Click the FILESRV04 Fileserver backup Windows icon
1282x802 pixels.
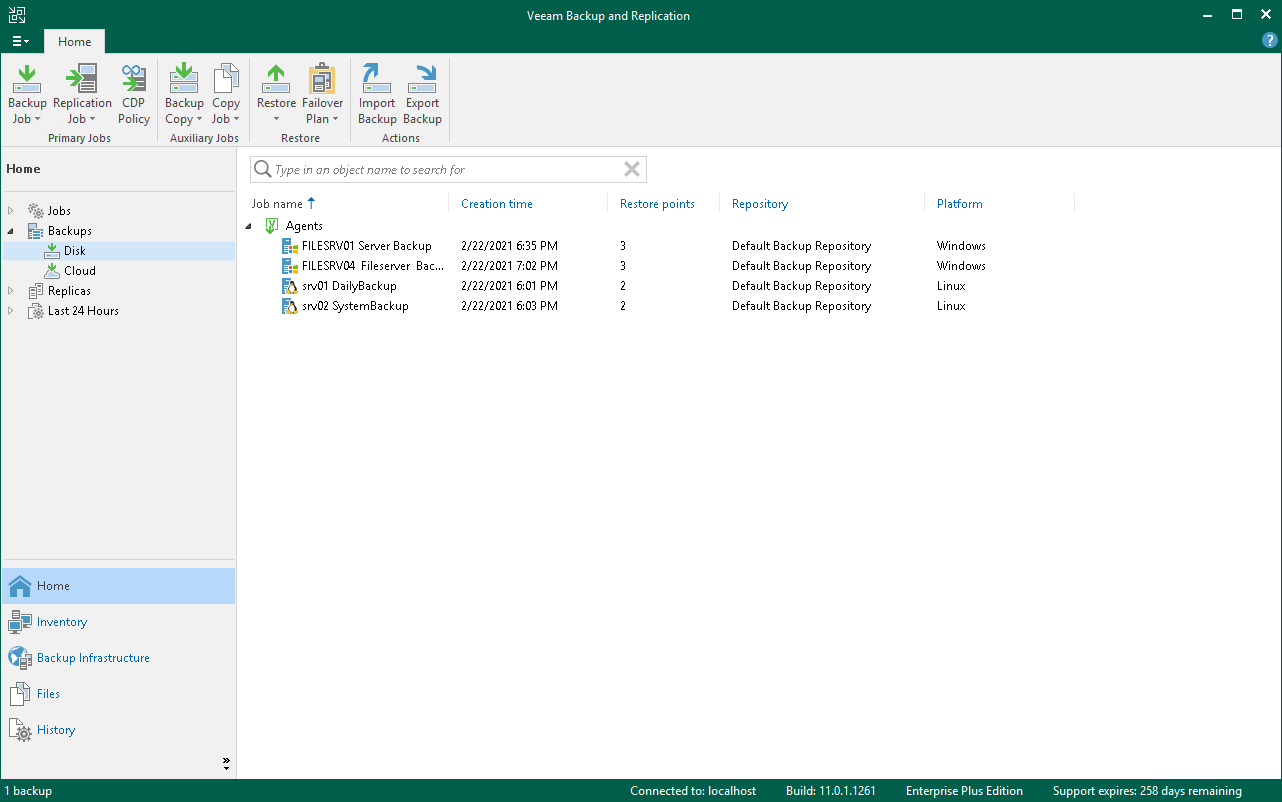(x=290, y=266)
